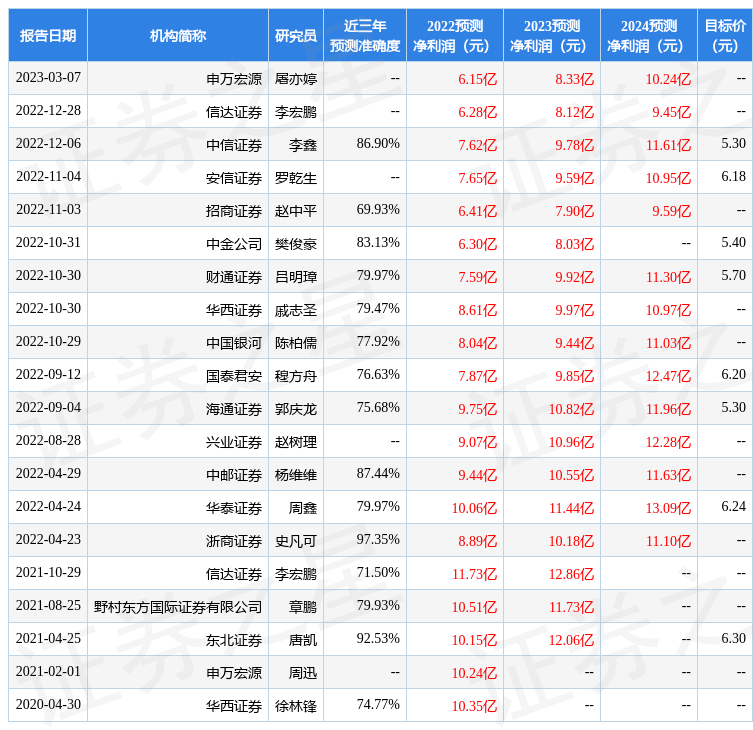This screenshot has height=730, width=753.
Task: Click the 报告日期 column header
Action: coord(48,36)
